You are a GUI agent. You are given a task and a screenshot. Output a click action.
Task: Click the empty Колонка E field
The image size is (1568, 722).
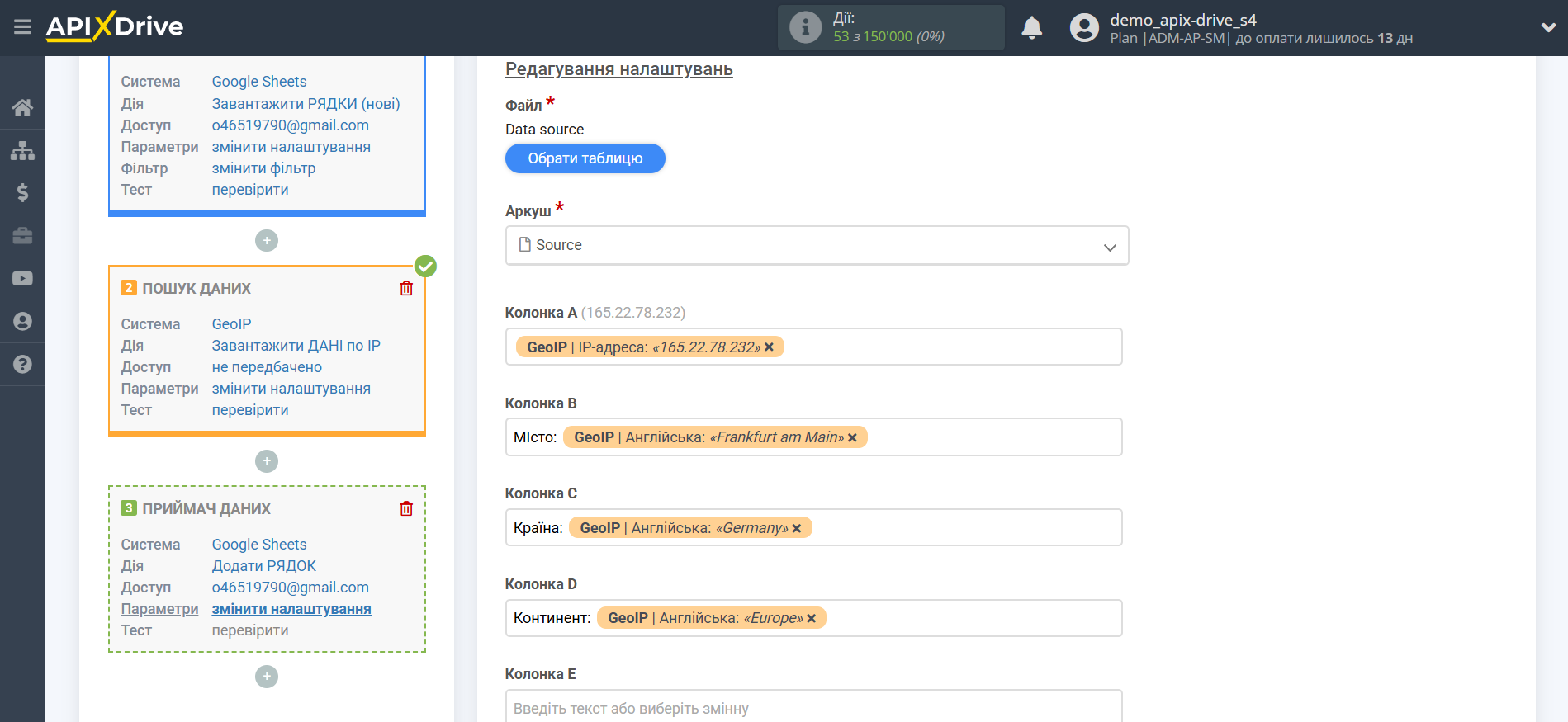point(813,706)
